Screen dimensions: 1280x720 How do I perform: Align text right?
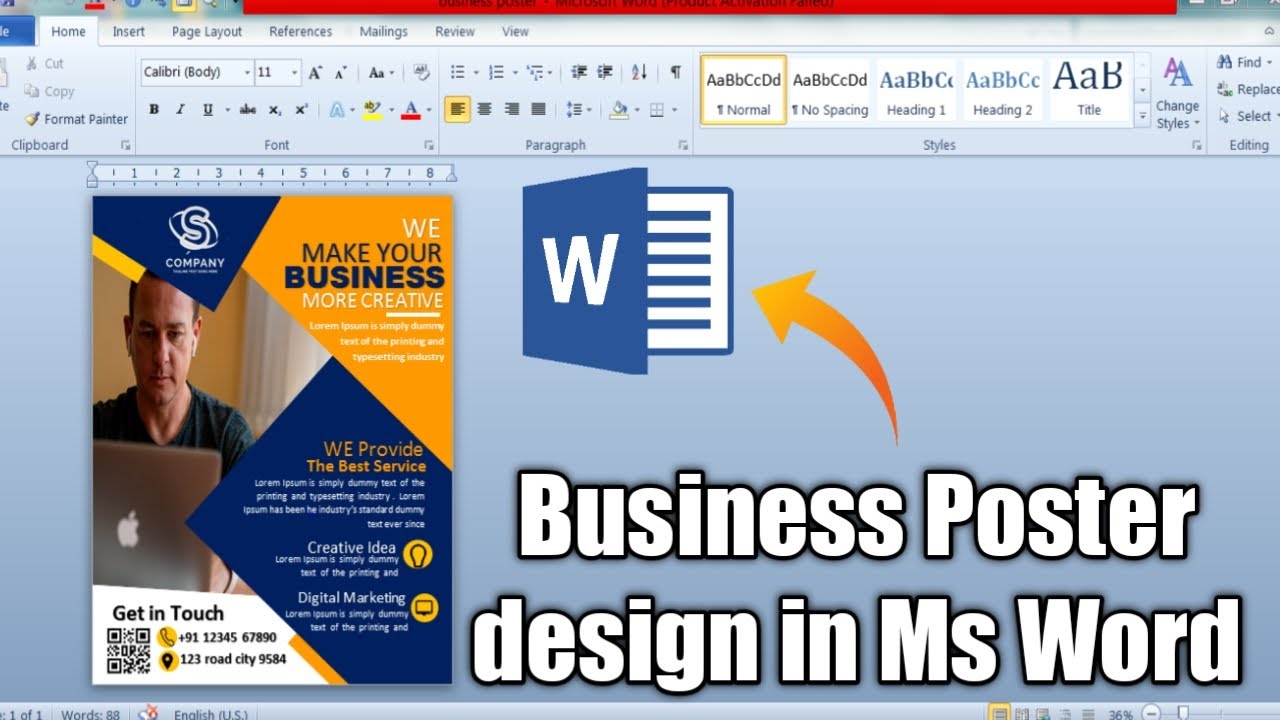pos(512,109)
